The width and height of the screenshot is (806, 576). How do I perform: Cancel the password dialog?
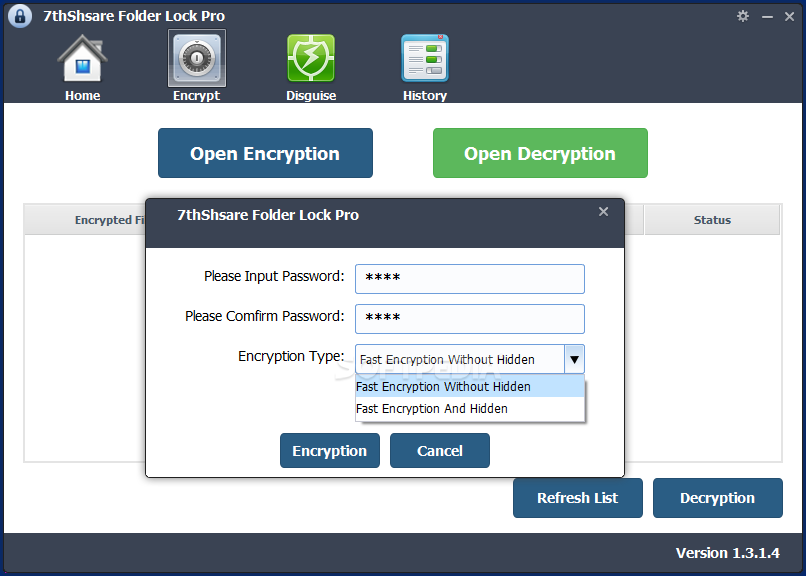pyautogui.click(x=440, y=451)
